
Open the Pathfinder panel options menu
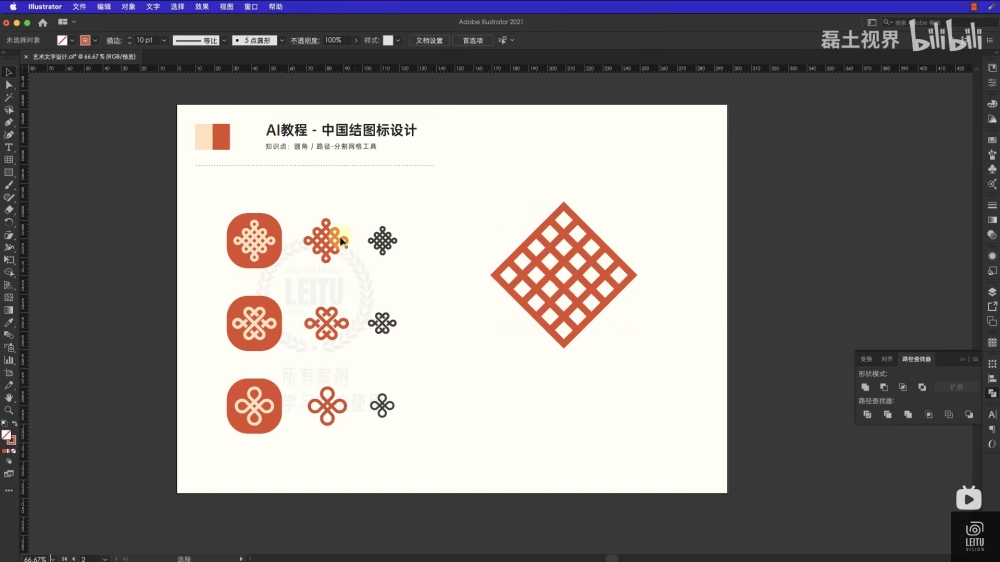(975, 359)
